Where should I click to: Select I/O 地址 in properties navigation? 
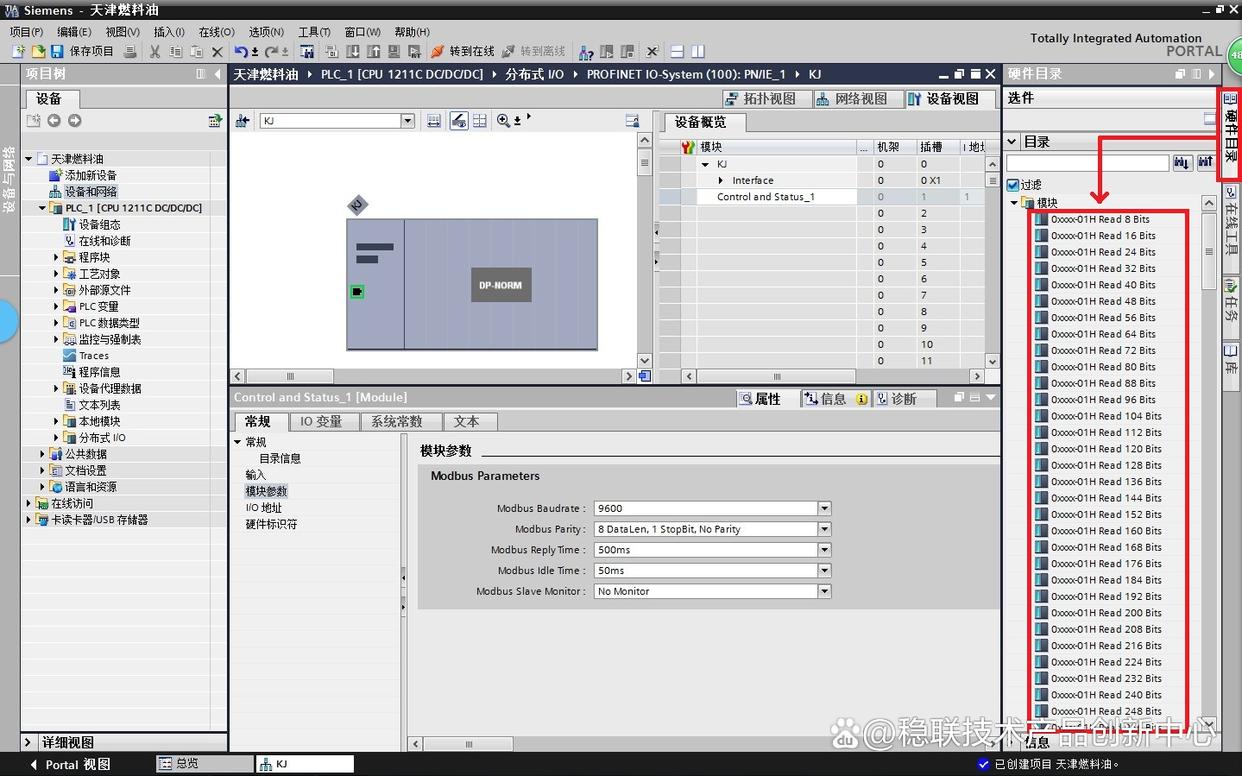tap(264, 508)
